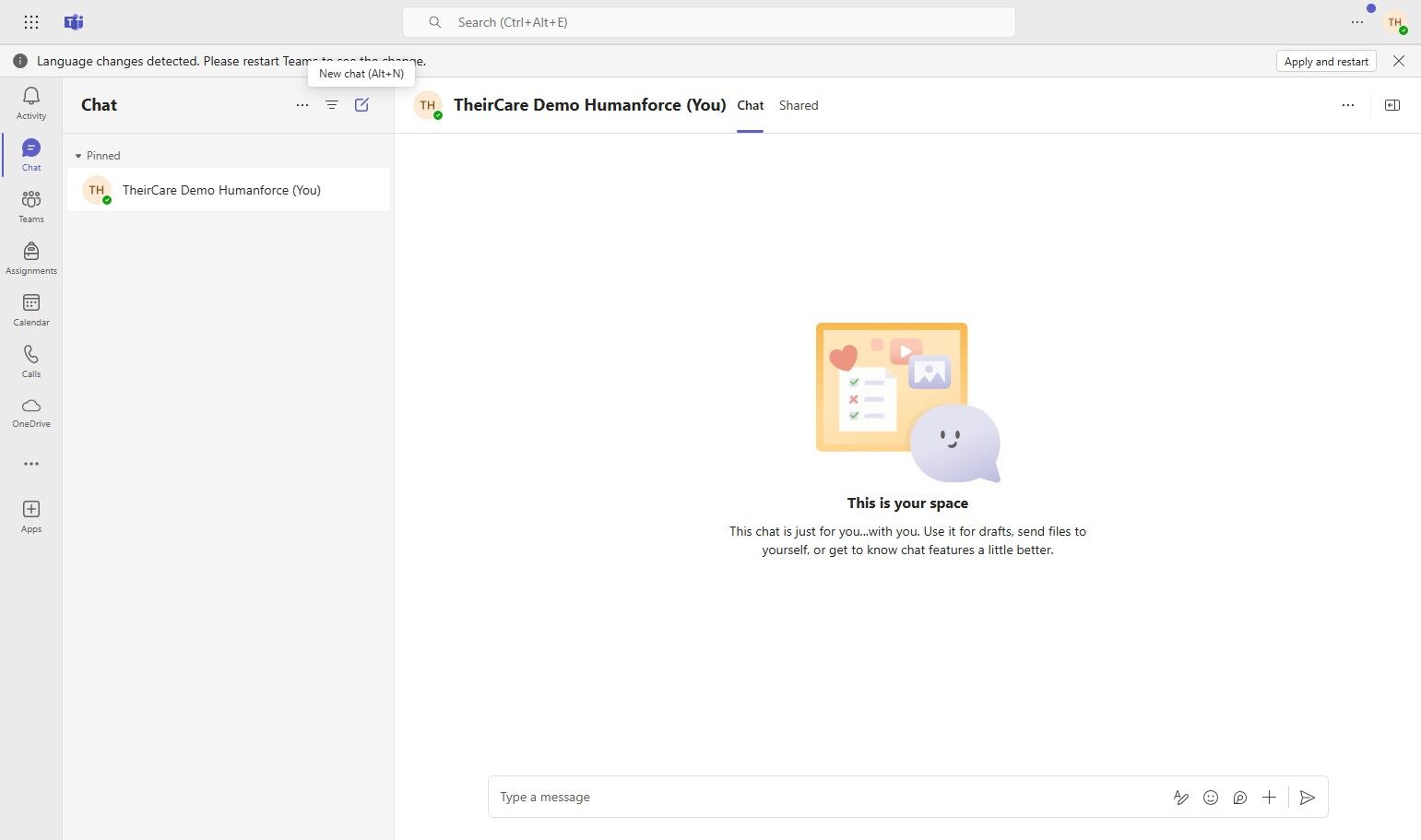Open more options in the chat header
Screen dimensions: 1421x840
(1348, 105)
